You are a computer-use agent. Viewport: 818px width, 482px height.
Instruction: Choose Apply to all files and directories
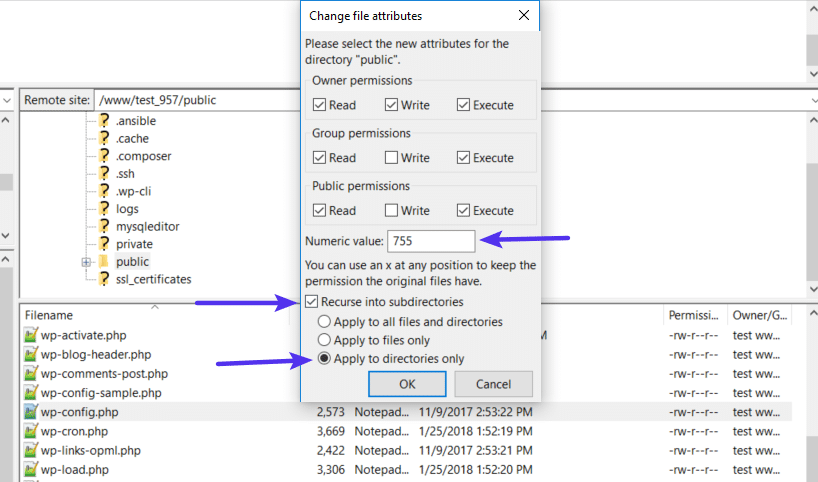pos(325,322)
